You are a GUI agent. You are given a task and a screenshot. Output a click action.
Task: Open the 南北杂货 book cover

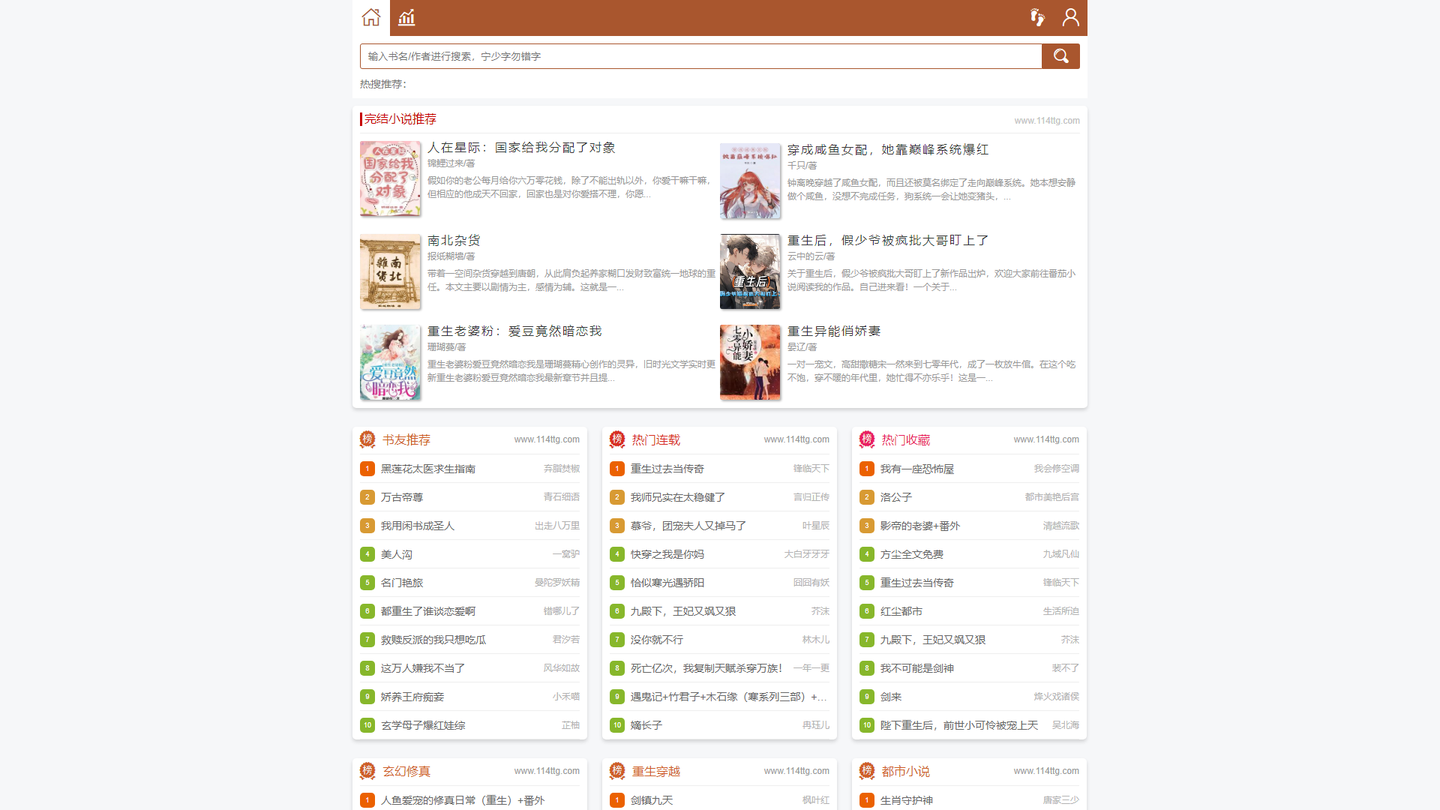point(390,272)
